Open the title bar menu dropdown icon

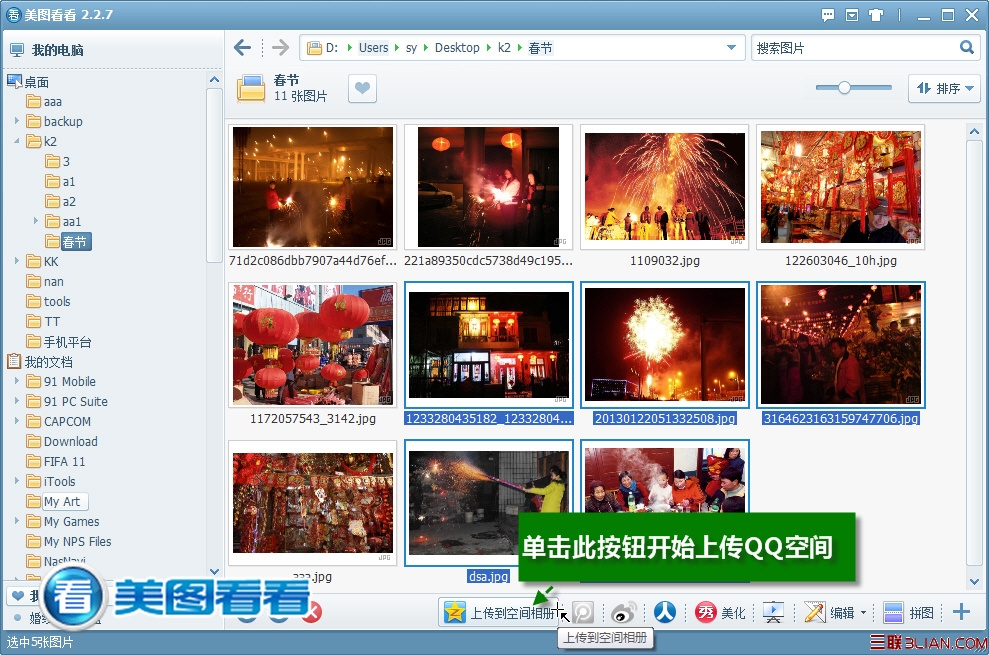point(851,15)
